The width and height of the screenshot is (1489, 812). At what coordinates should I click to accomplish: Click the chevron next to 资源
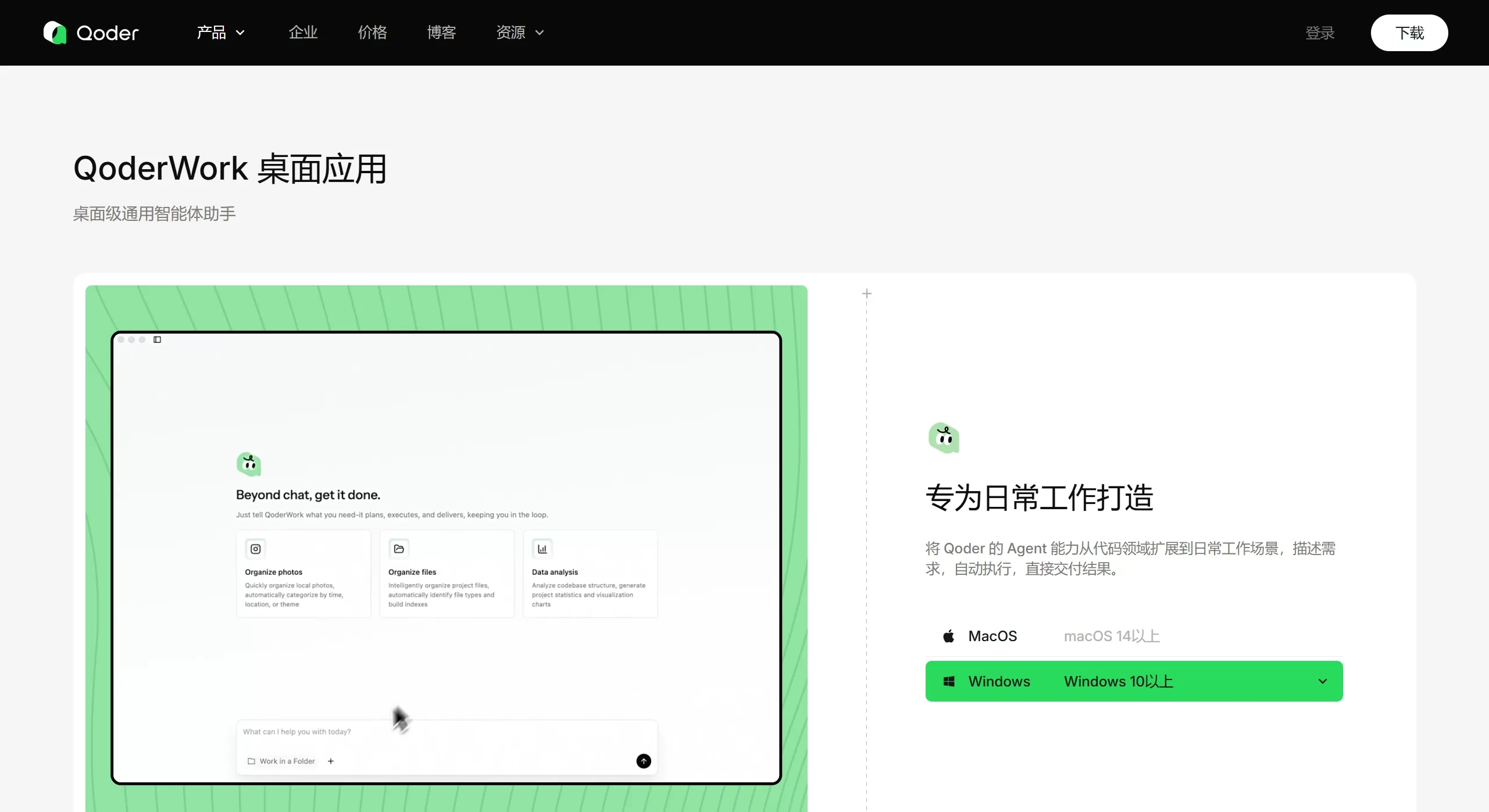pyautogui.click(x=540, y=33)
